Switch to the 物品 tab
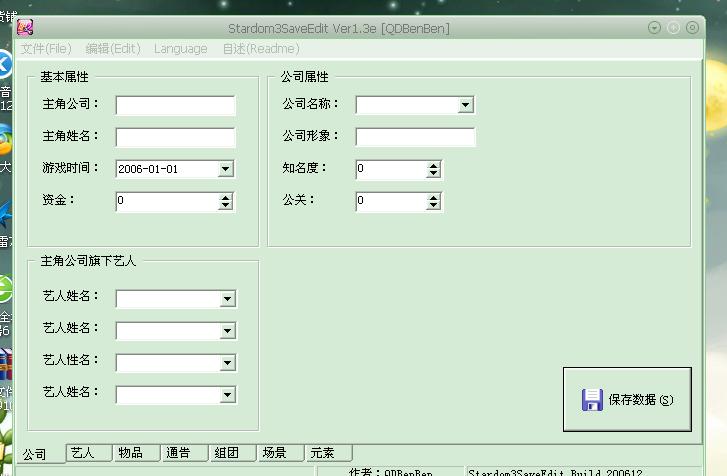Screen dimensions: 727x476 (x=130, y=453)
